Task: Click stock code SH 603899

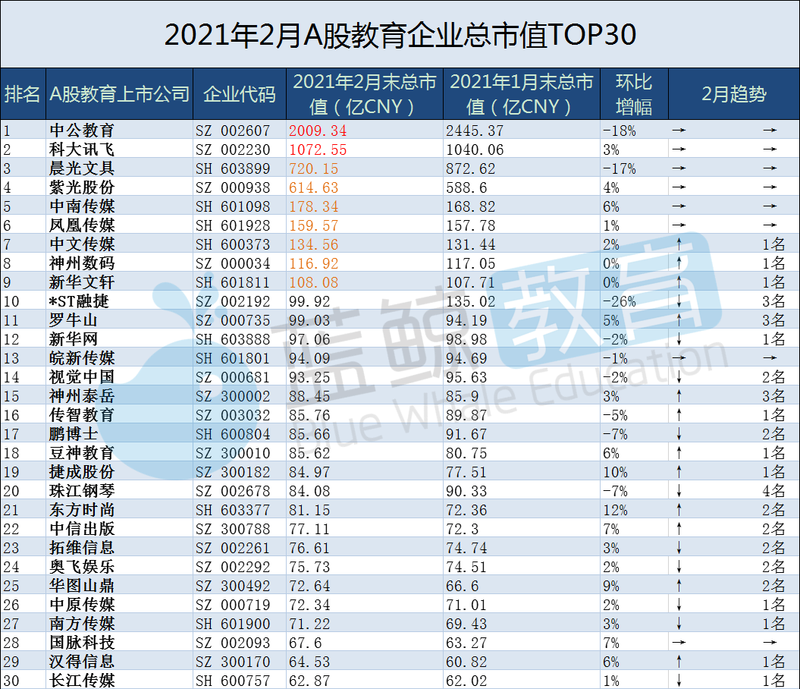Action: tap(233, 168)
